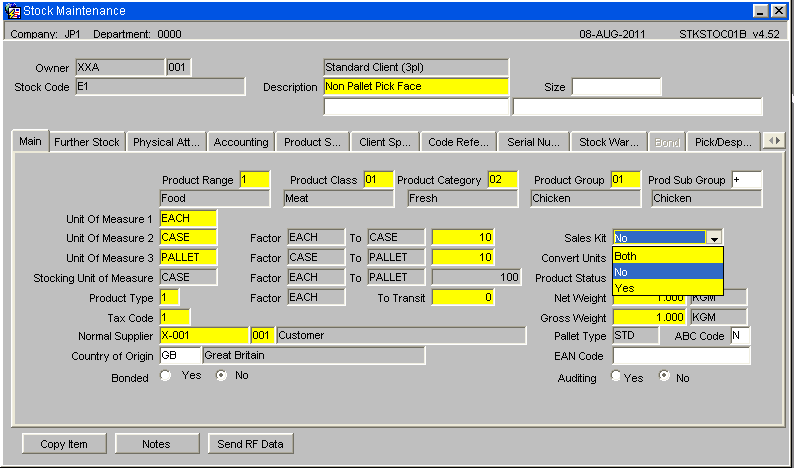Click the Tax Code field

click(175, 318)
